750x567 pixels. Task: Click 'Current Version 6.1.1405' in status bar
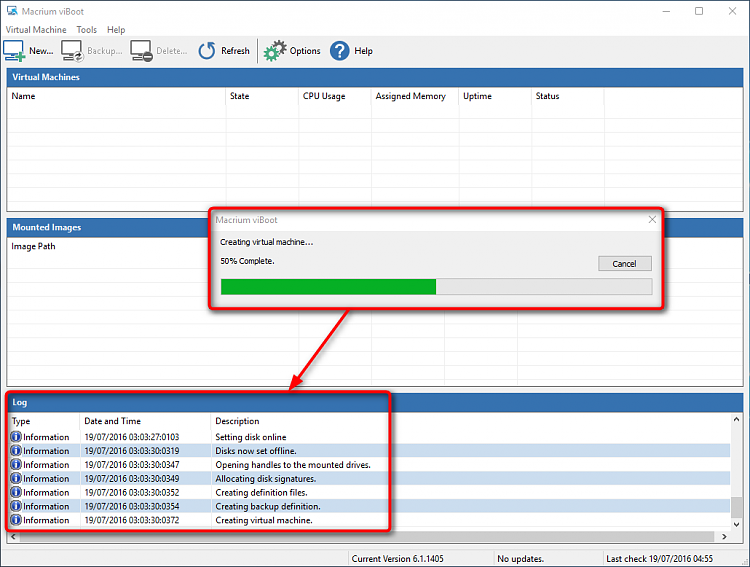tap(397, 558)
